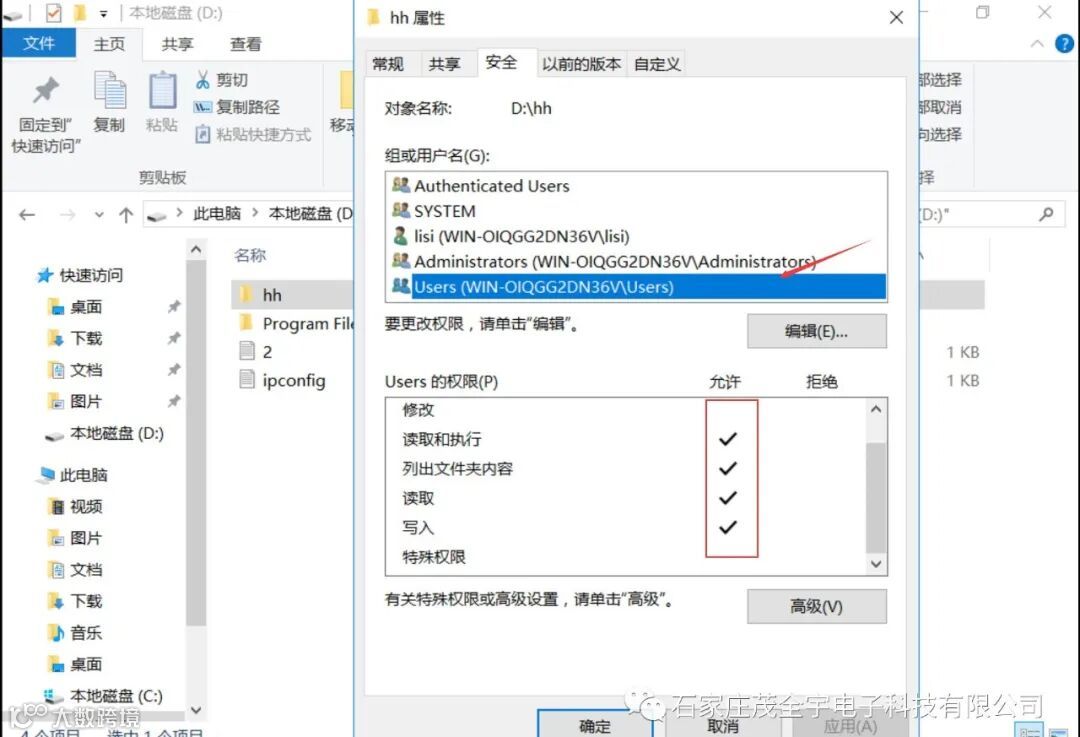Click the Paste clipboard icon

click(x=163, y=90)
